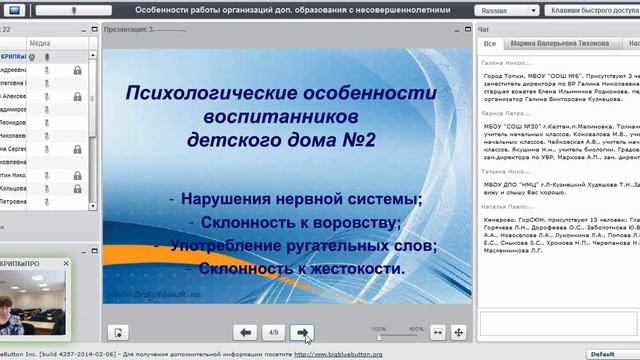Click the shortcut keys button in the top bar
Screen dimensions: 640x360
coord(592,10)
